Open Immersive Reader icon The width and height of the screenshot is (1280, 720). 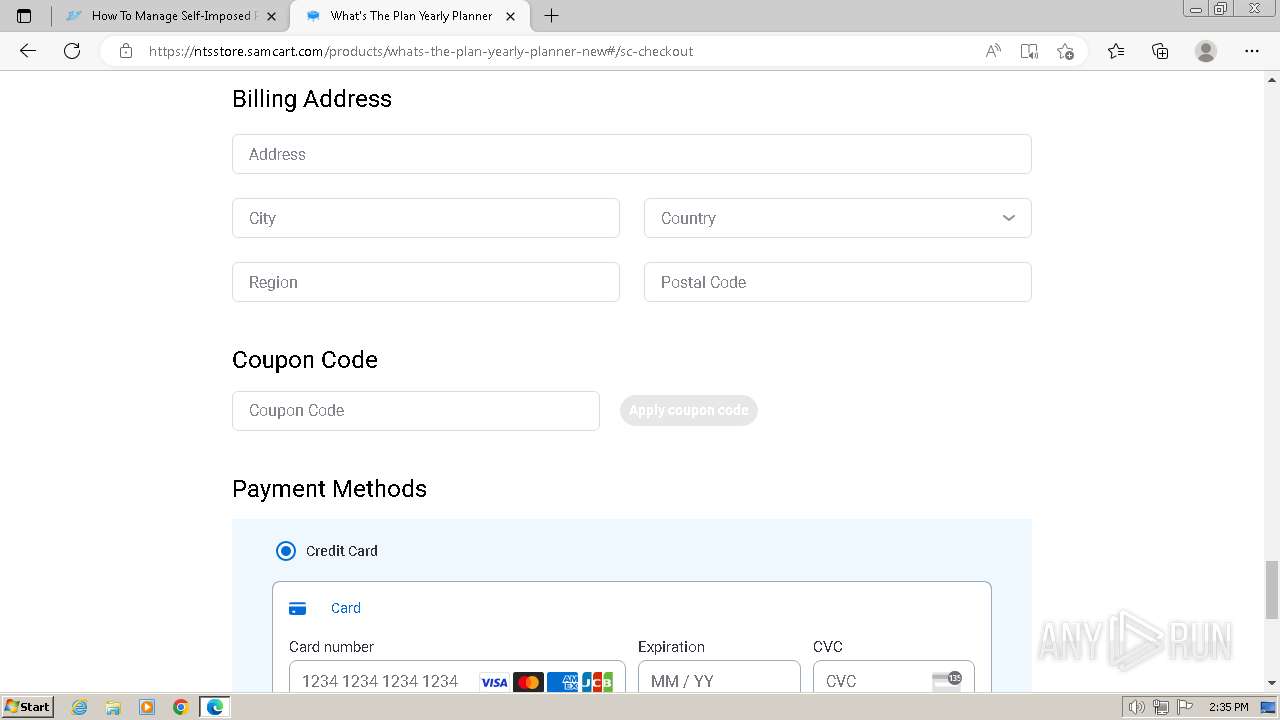[x=1029, y=51]
